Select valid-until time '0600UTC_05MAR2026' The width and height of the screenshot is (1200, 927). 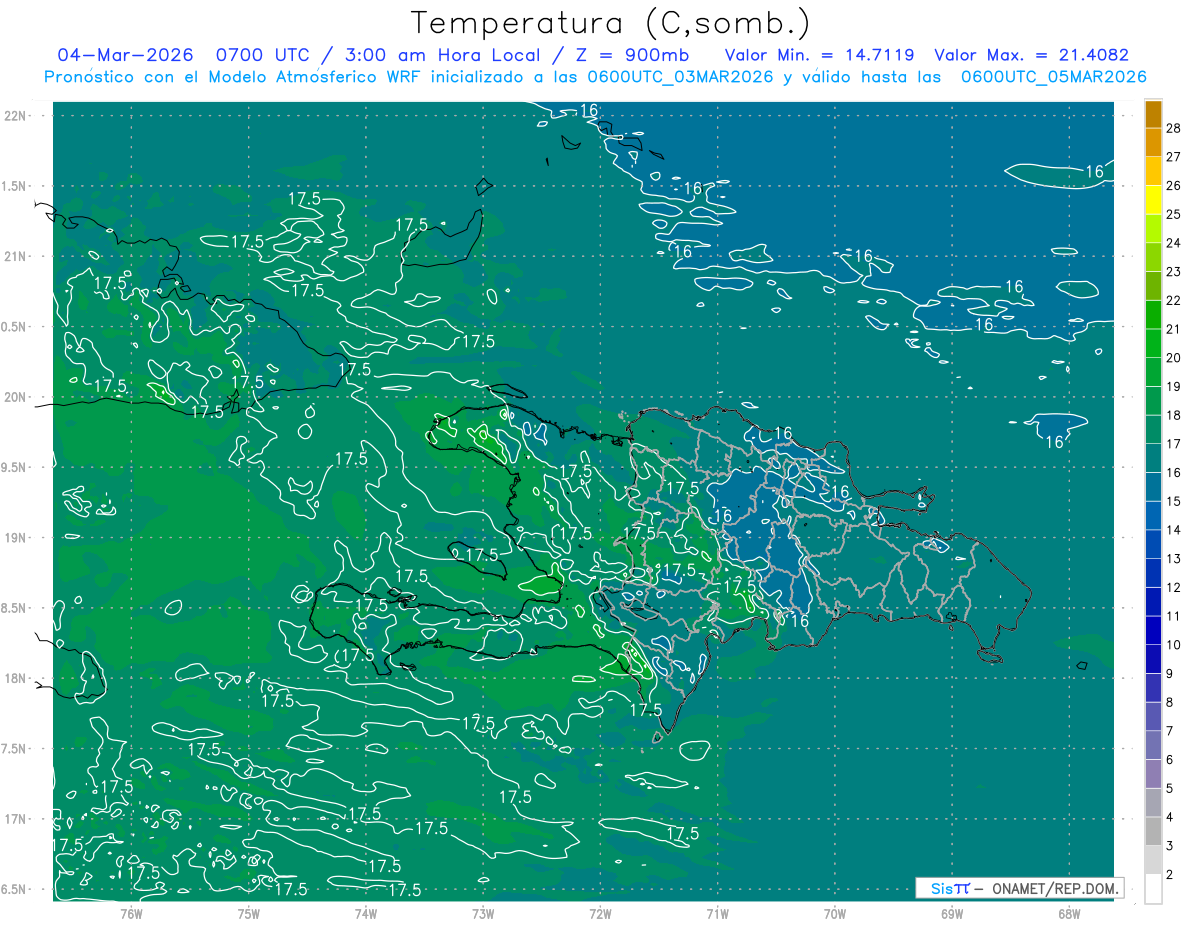click(1054, 77)
